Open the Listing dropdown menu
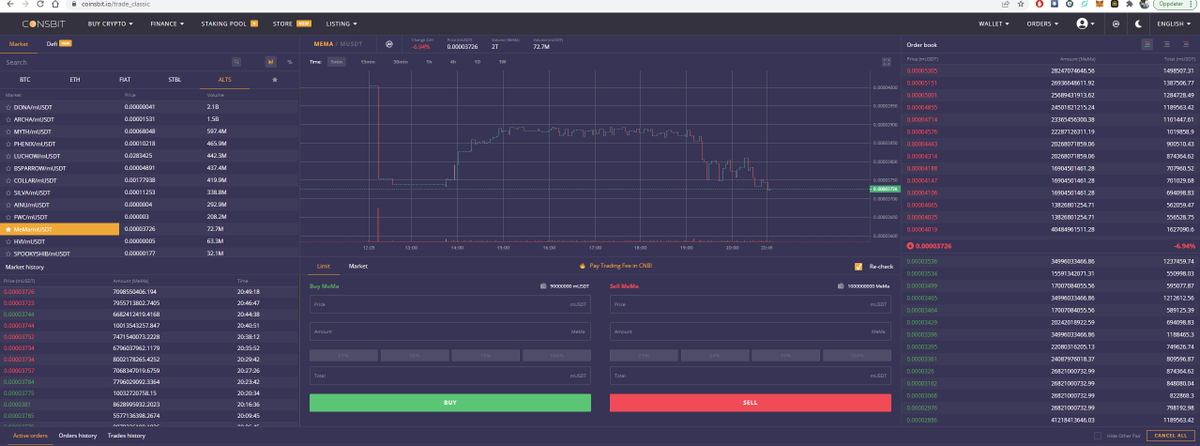 (x=342, y=23)
